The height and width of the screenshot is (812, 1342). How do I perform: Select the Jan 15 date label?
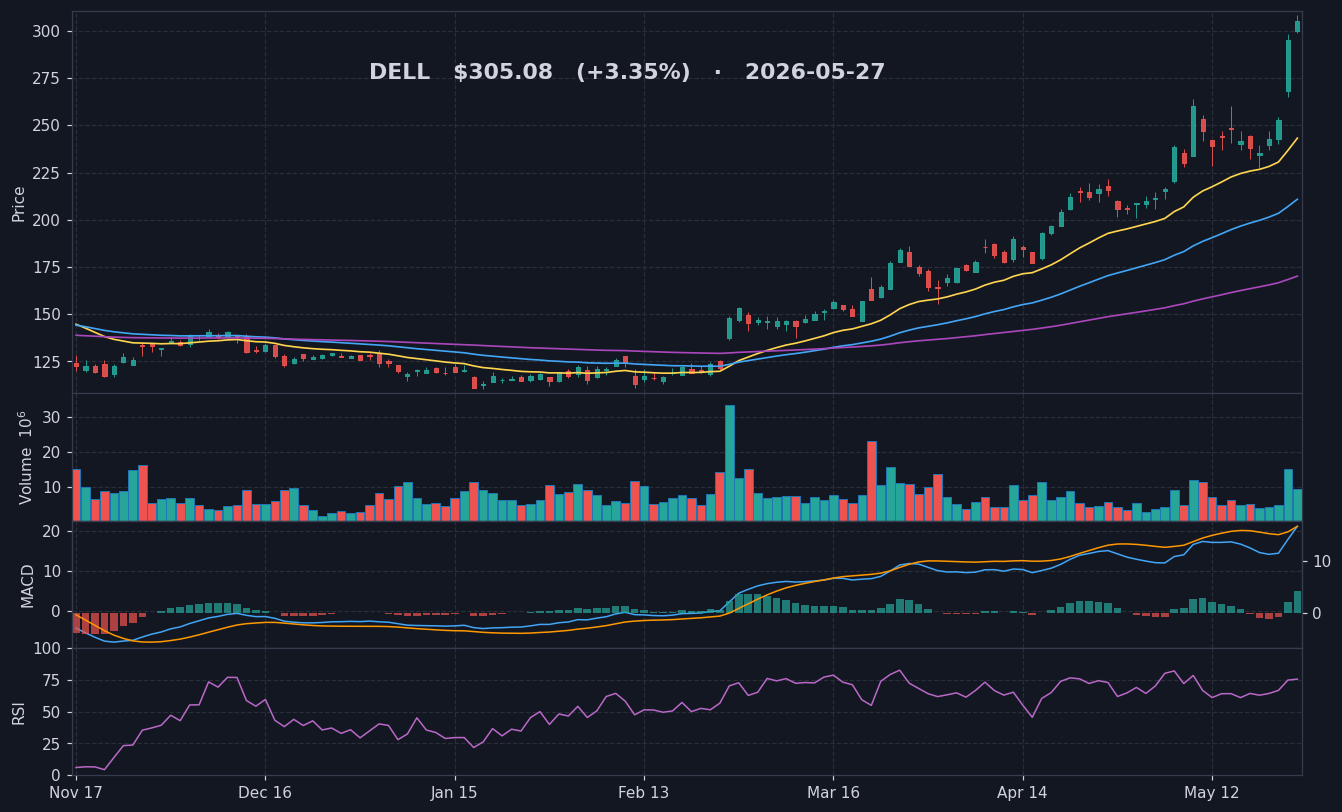pyautogui.click(x=455, y=793)
